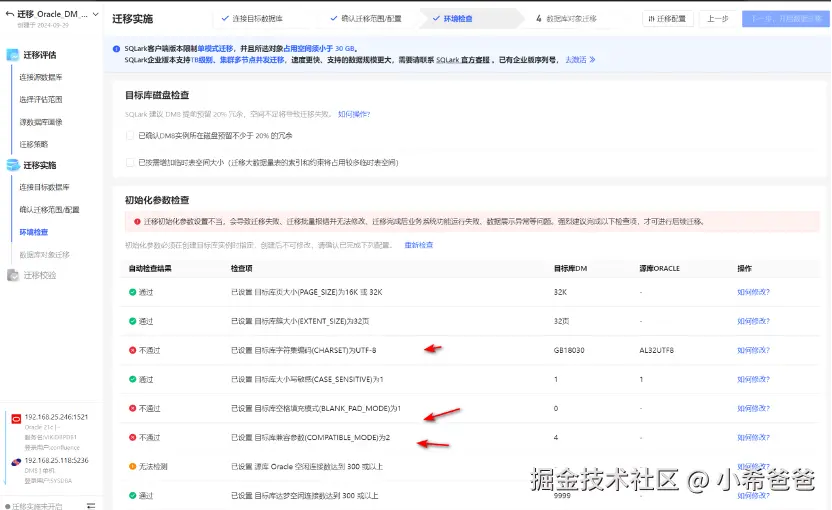
Task: Click the 检查项 column header
Action: tap(241, 269)
